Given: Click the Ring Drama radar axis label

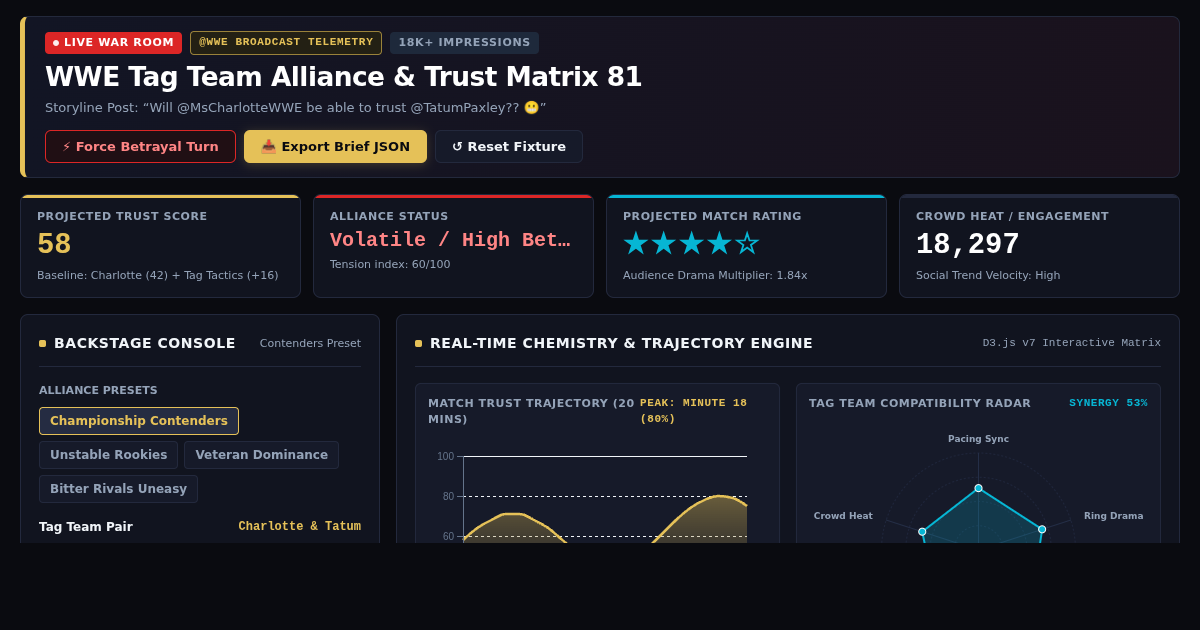Looking at the screenshot, I should pyautogui.click(x=1113, y=516).
